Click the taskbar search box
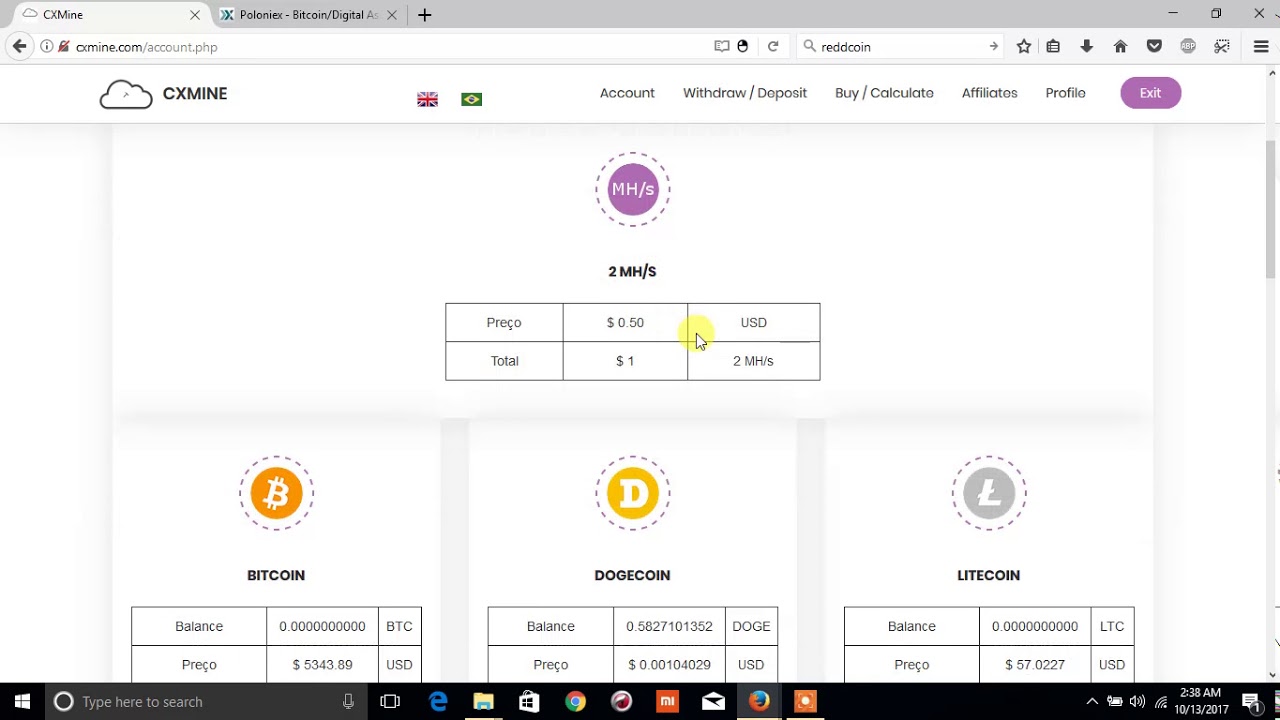Image resolution: width=1280 pixels, height=720 pixels. pyautogui.click(x=208, y=701)
